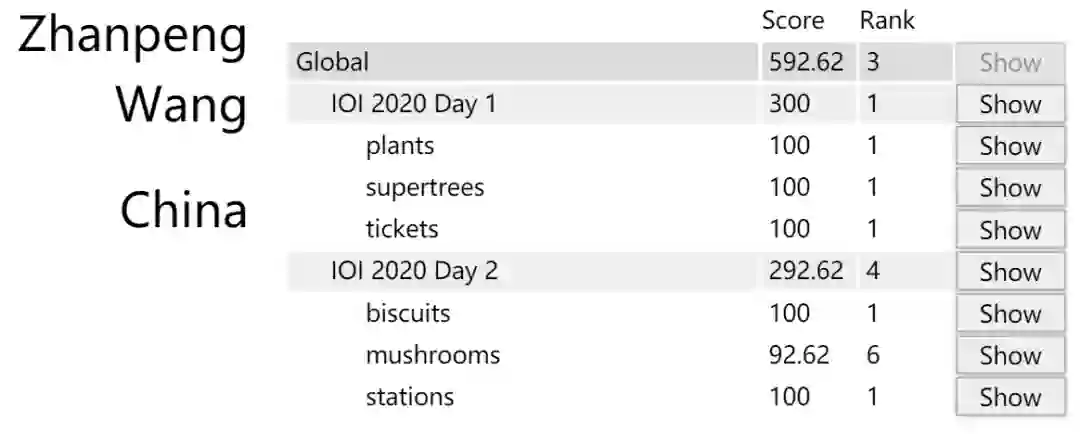1080x434 pixels.
Task: Click the Zhanpeng Wang name heading
Action: (133, 70)
